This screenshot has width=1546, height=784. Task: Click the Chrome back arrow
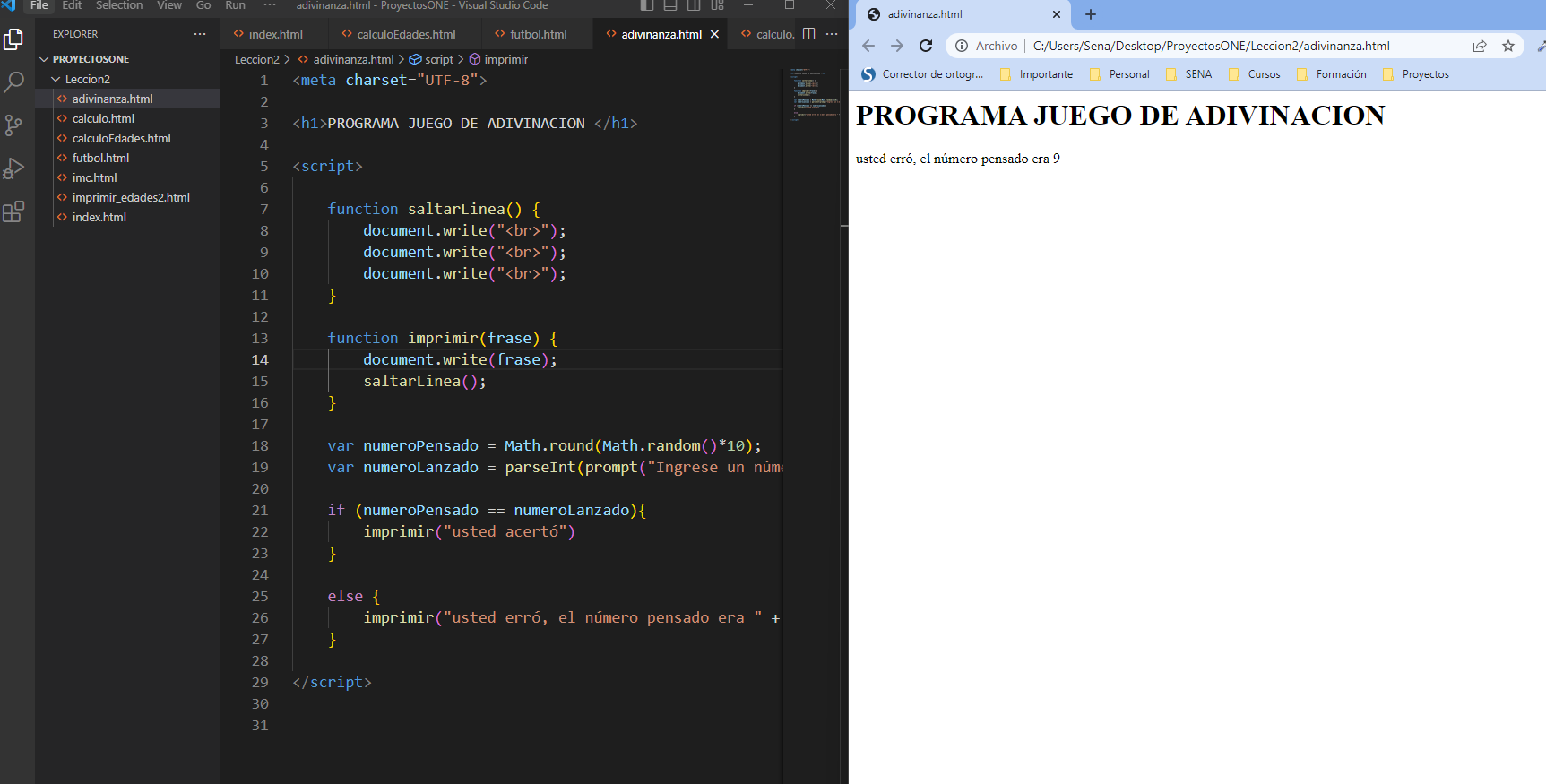868,46
